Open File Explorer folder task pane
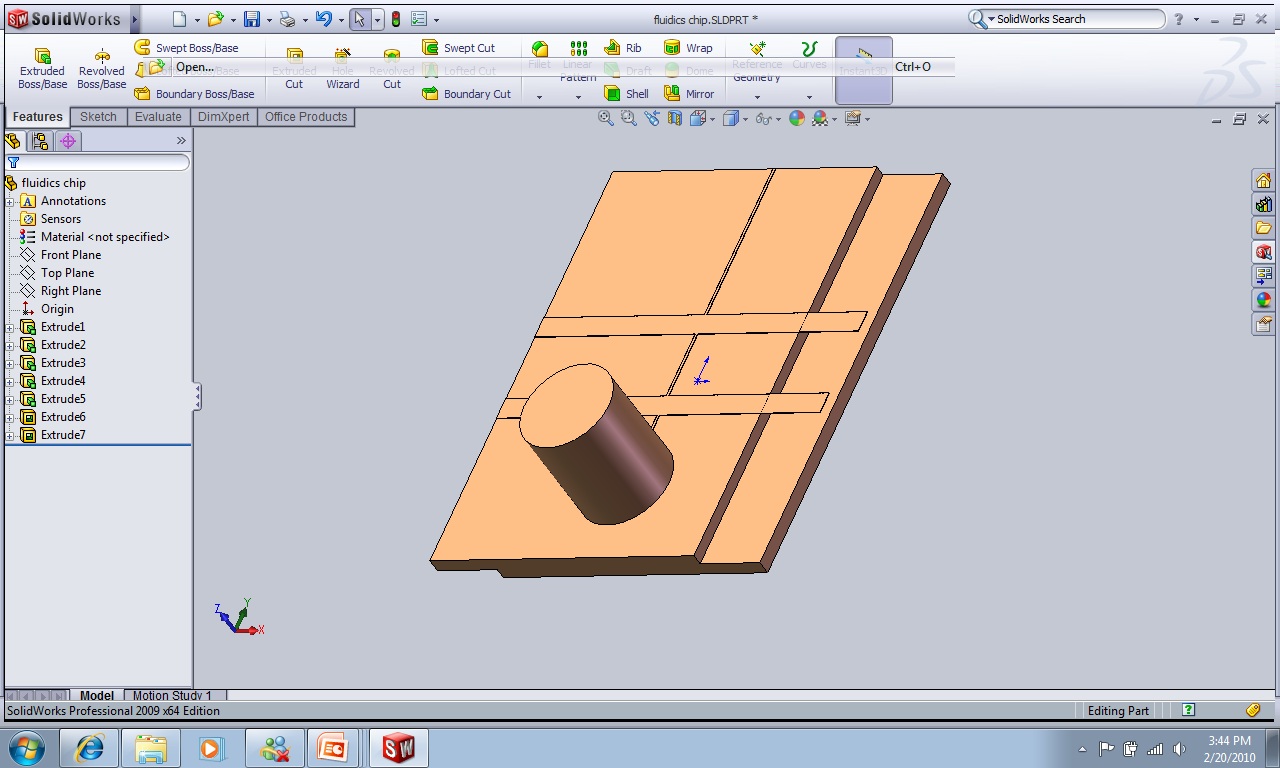1280x768 pixels. pos(1263,228)
